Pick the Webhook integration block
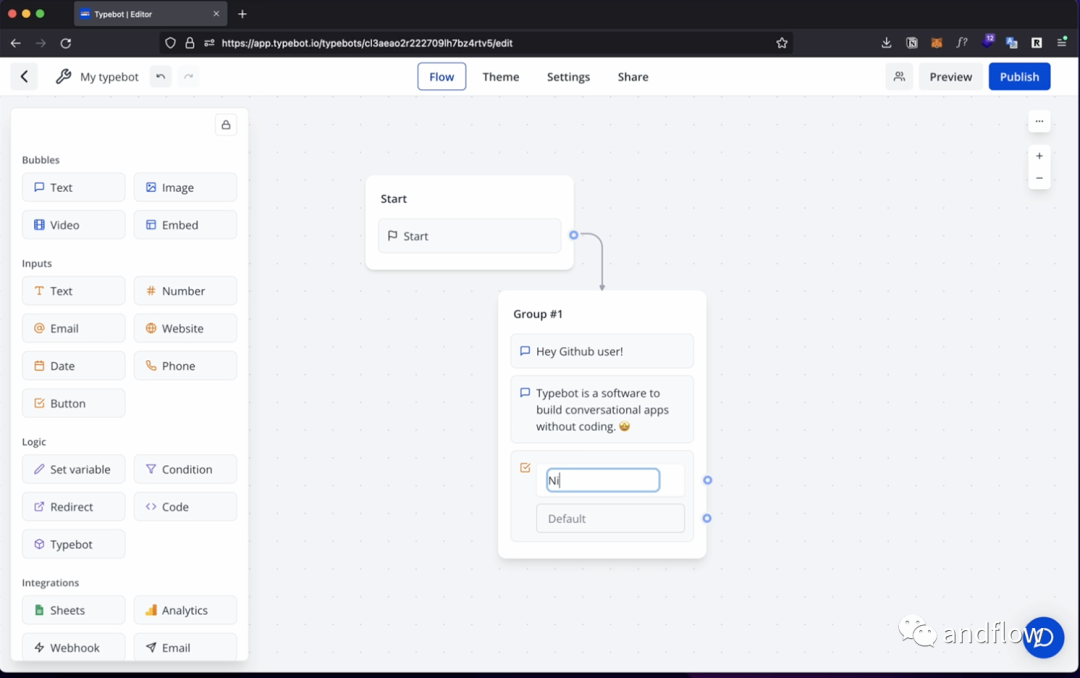The height and width of the screenshot is (678, 1080). 74,648
